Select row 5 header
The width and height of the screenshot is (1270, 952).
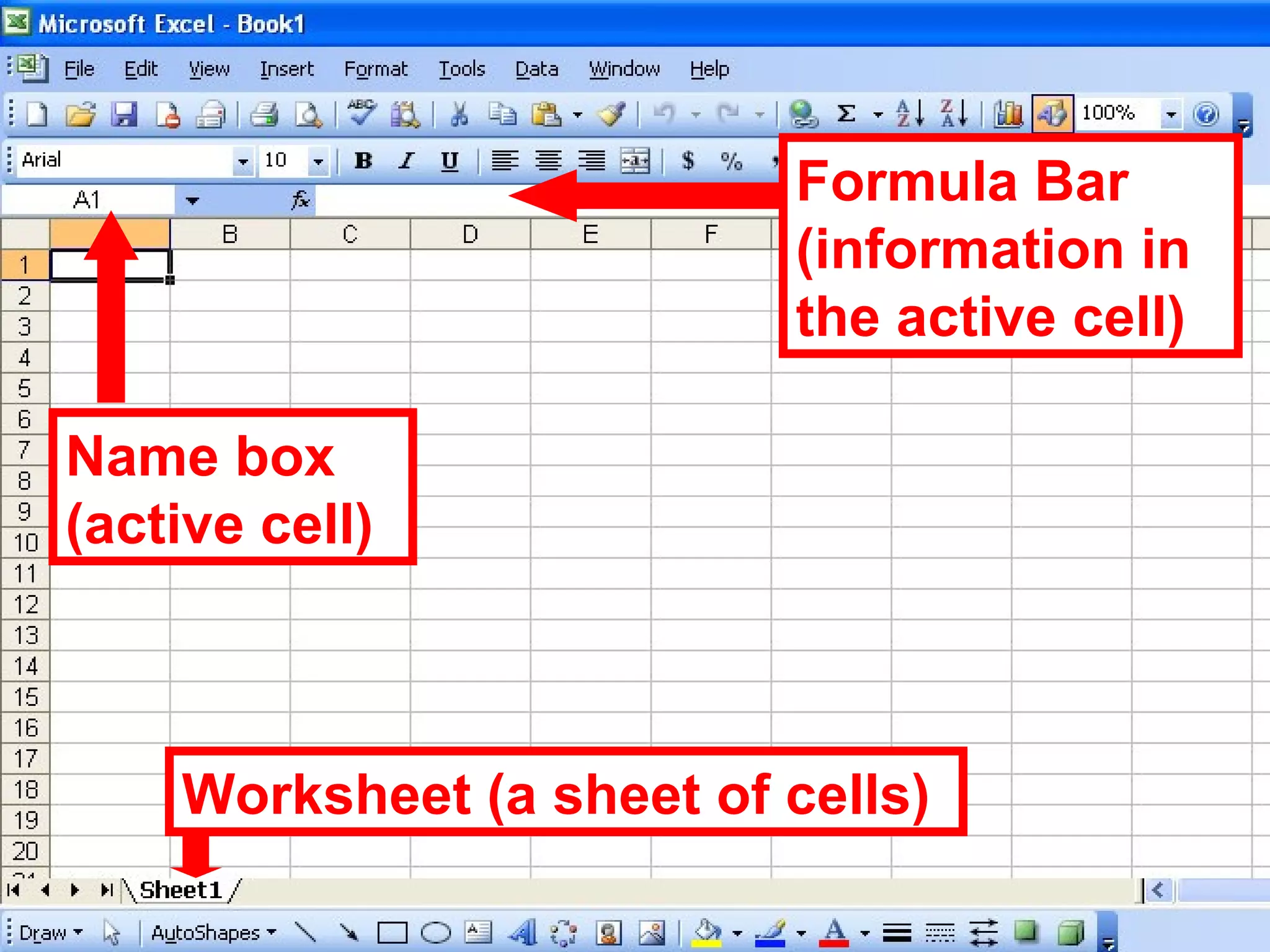point(25,389)
